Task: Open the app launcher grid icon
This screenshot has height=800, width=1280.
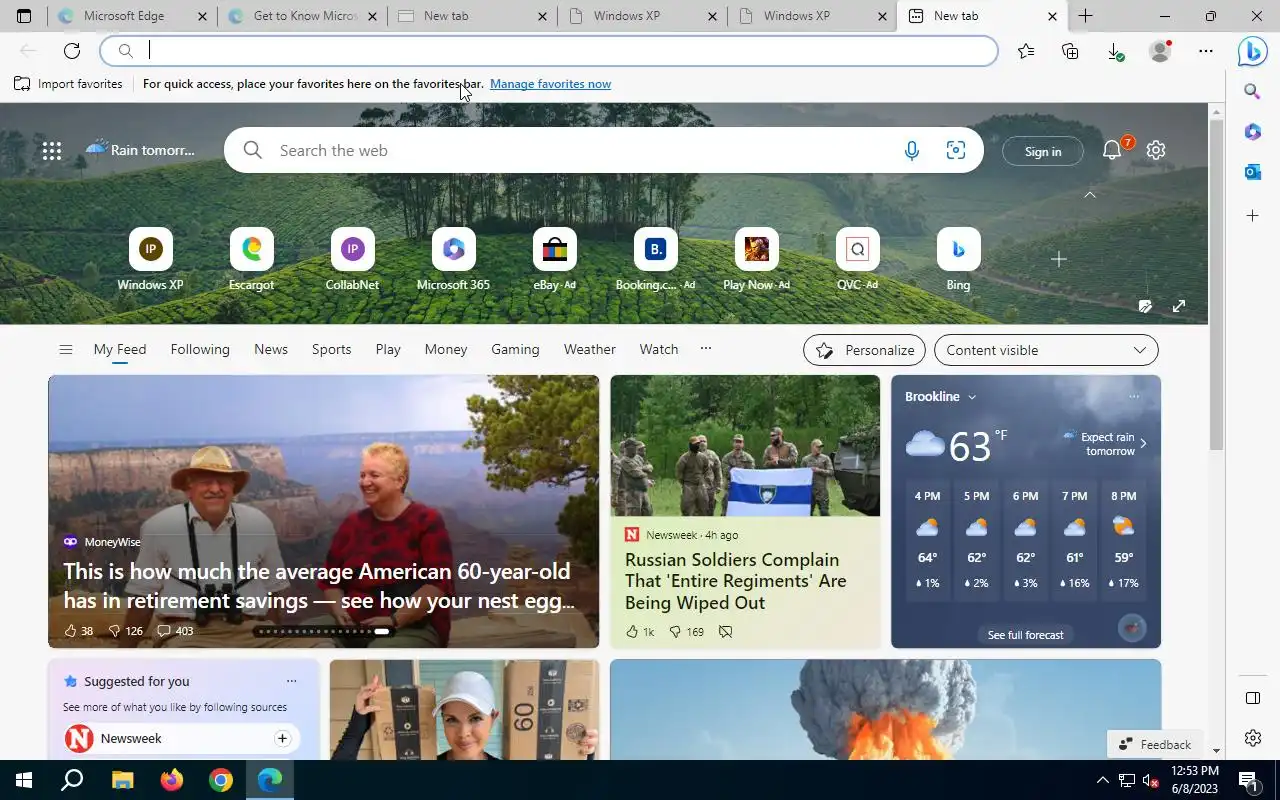Action: pos(52,151)
